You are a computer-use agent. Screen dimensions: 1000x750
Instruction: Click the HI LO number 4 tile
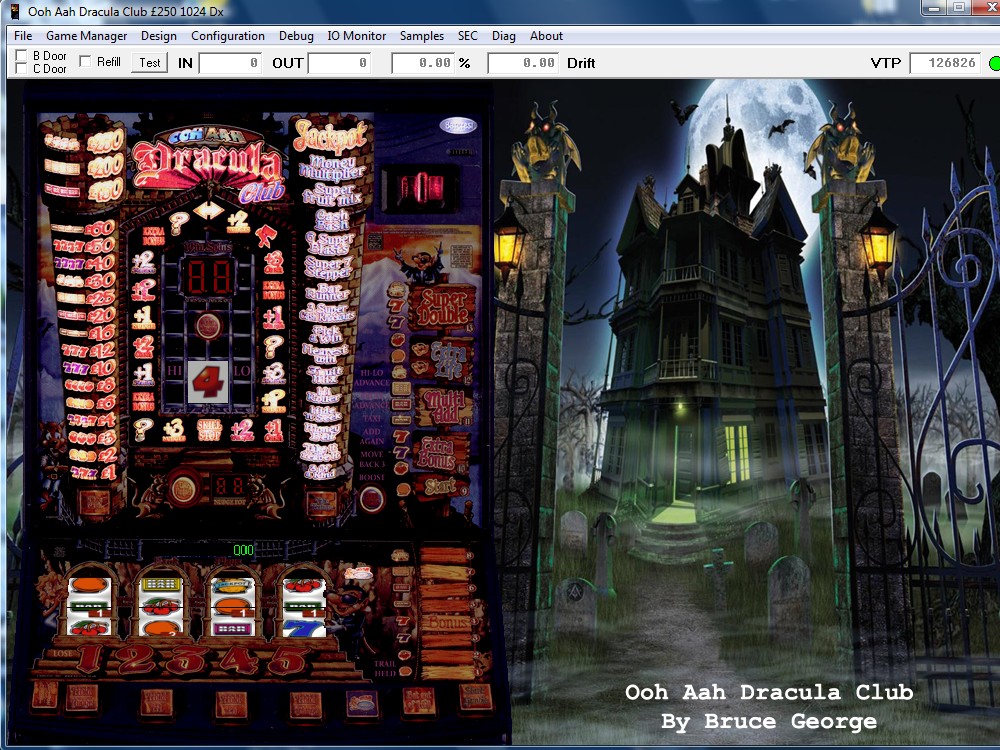(207, 382)
